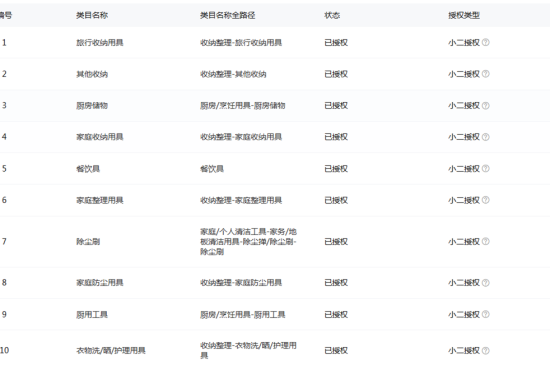550x365 pixels.
Task: Click help icon beside 小二授权 in row 10
Action: [486, 350]
